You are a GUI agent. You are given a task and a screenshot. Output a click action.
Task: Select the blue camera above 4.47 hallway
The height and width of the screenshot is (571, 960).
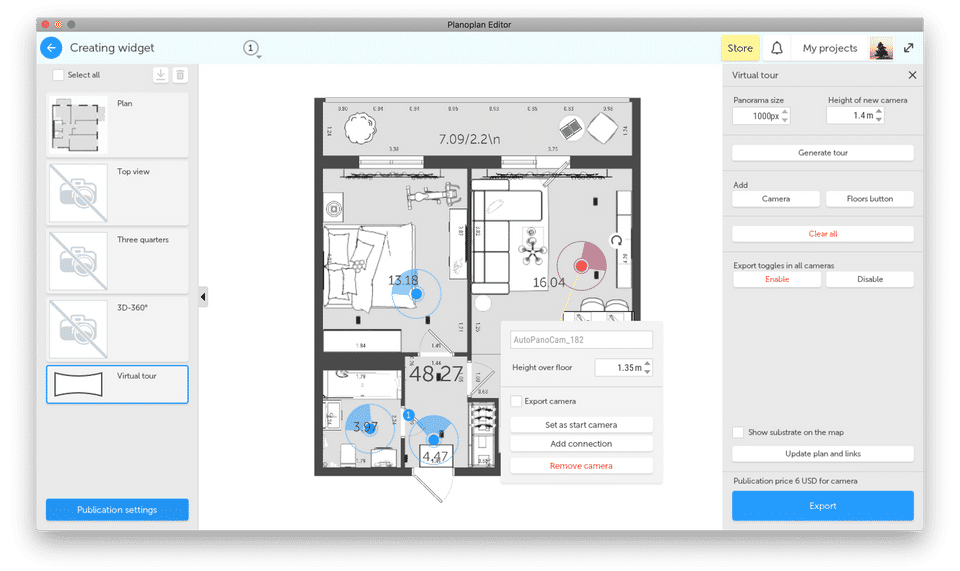pyautogui.click(x=433, y=439)
